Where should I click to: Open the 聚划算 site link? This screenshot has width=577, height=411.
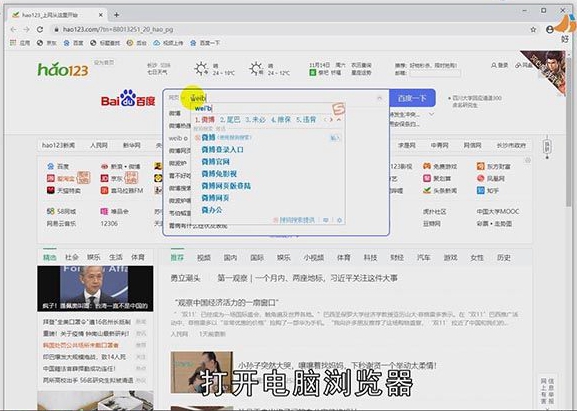(x=437, y=178)
